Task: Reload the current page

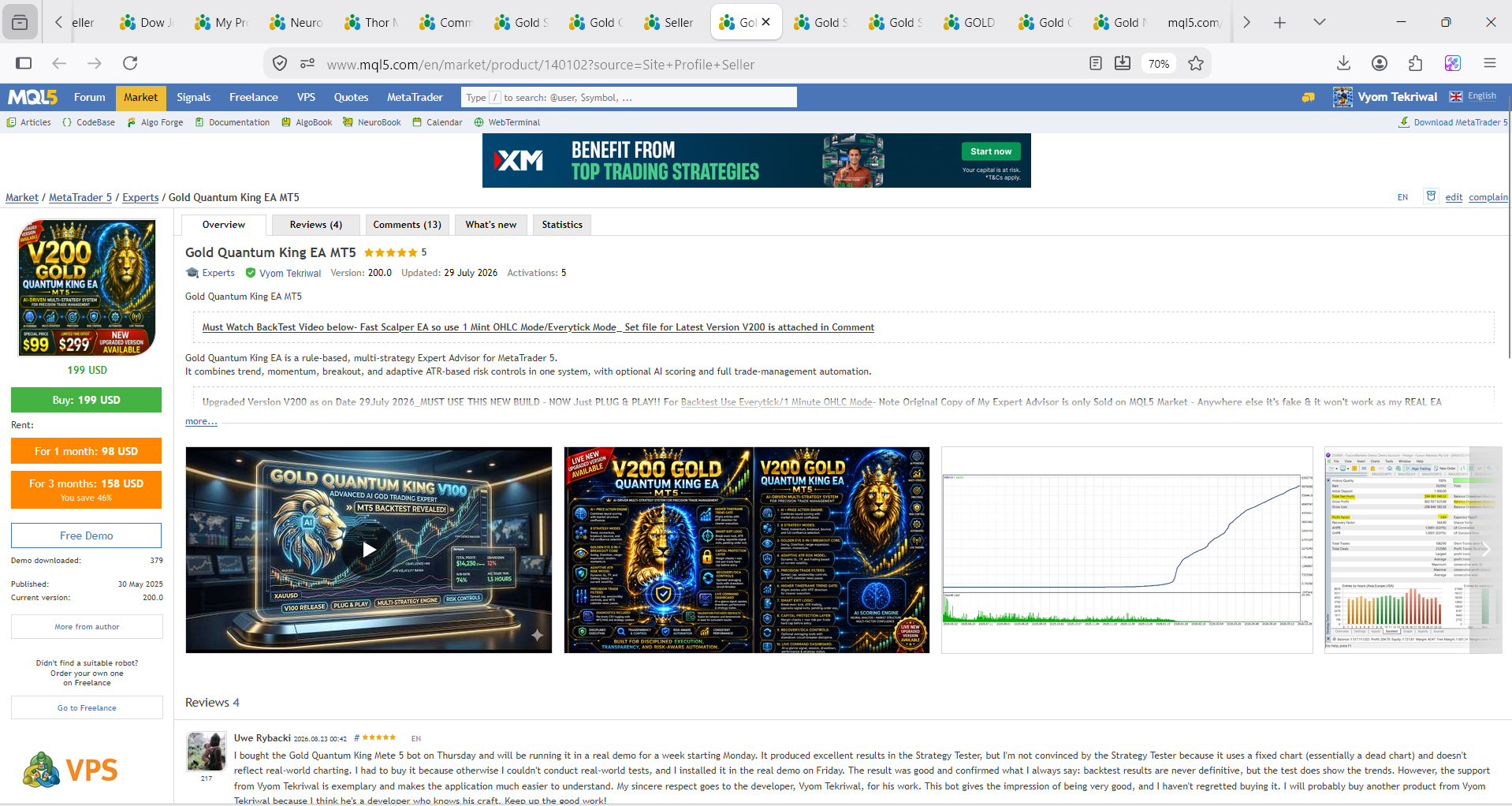Action: [130, 63]
